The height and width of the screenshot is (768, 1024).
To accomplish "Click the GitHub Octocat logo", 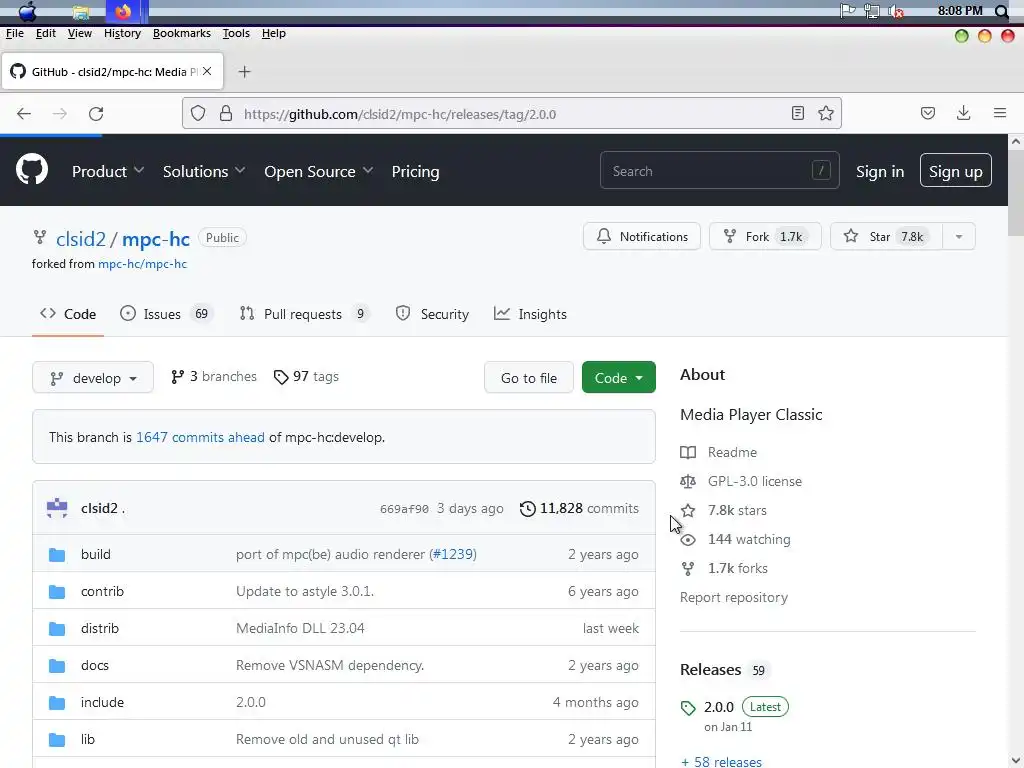I will pos(31,170).
